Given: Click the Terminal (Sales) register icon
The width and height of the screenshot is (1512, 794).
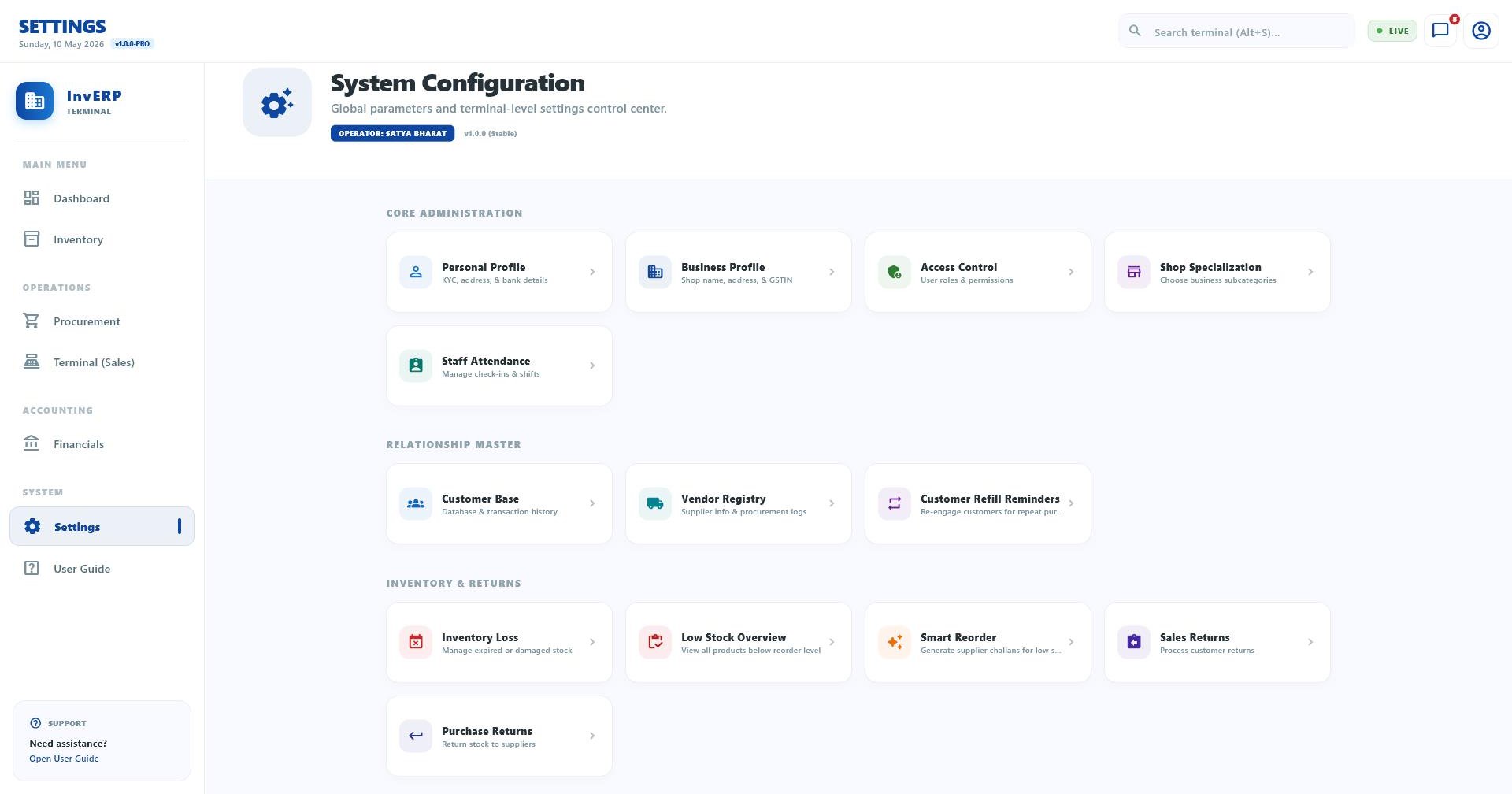Looking at the screenshot, I should pyautogui.click(x=31, y=362).
